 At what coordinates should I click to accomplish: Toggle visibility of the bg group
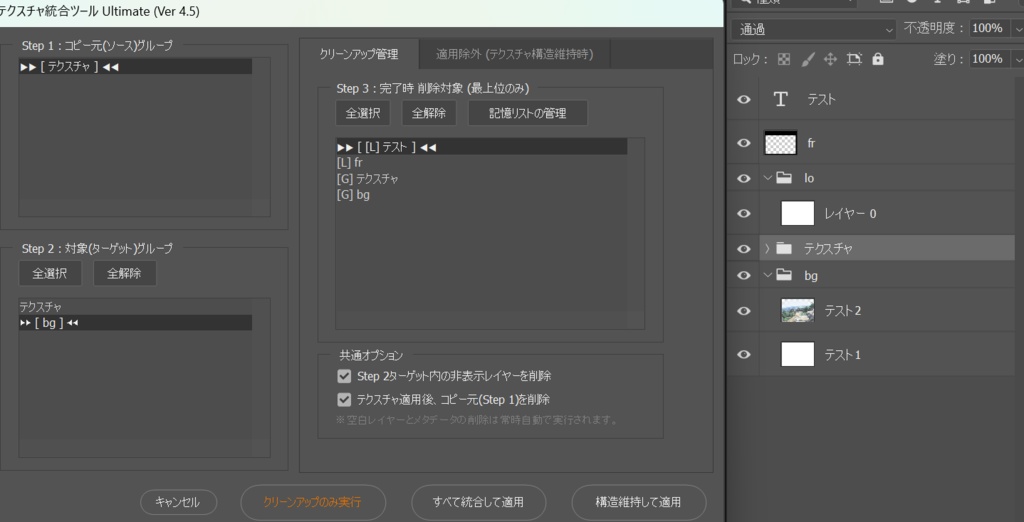pos(743,276)
